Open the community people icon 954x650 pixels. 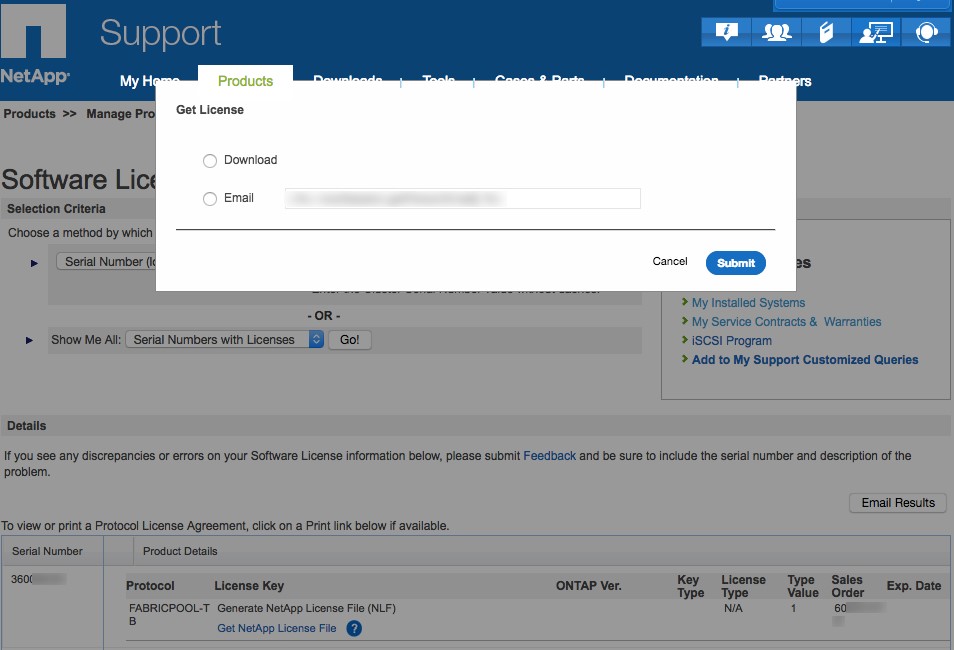777,32
